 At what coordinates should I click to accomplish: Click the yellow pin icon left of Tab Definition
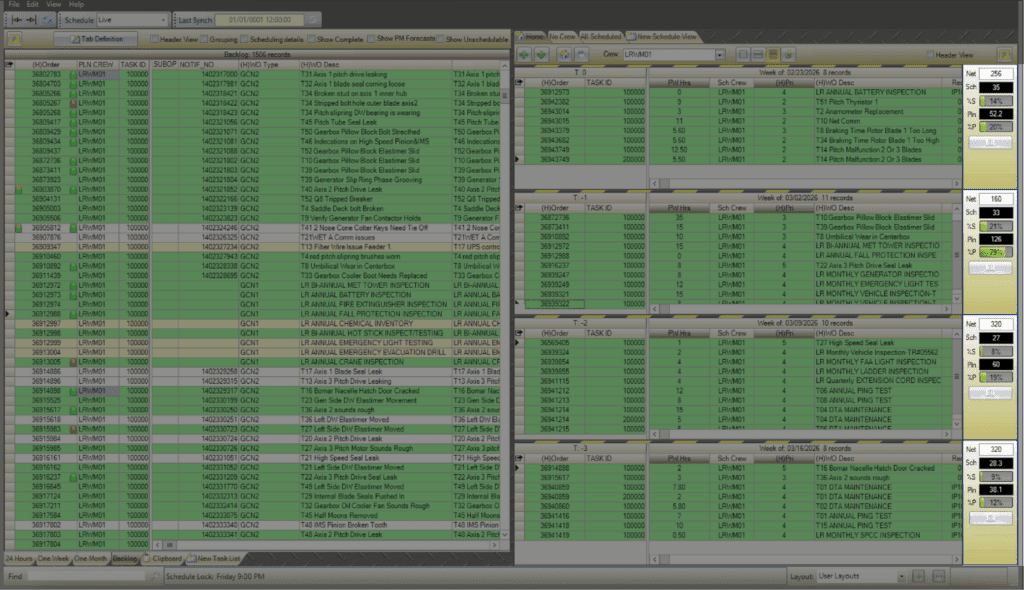pos(16,38)
